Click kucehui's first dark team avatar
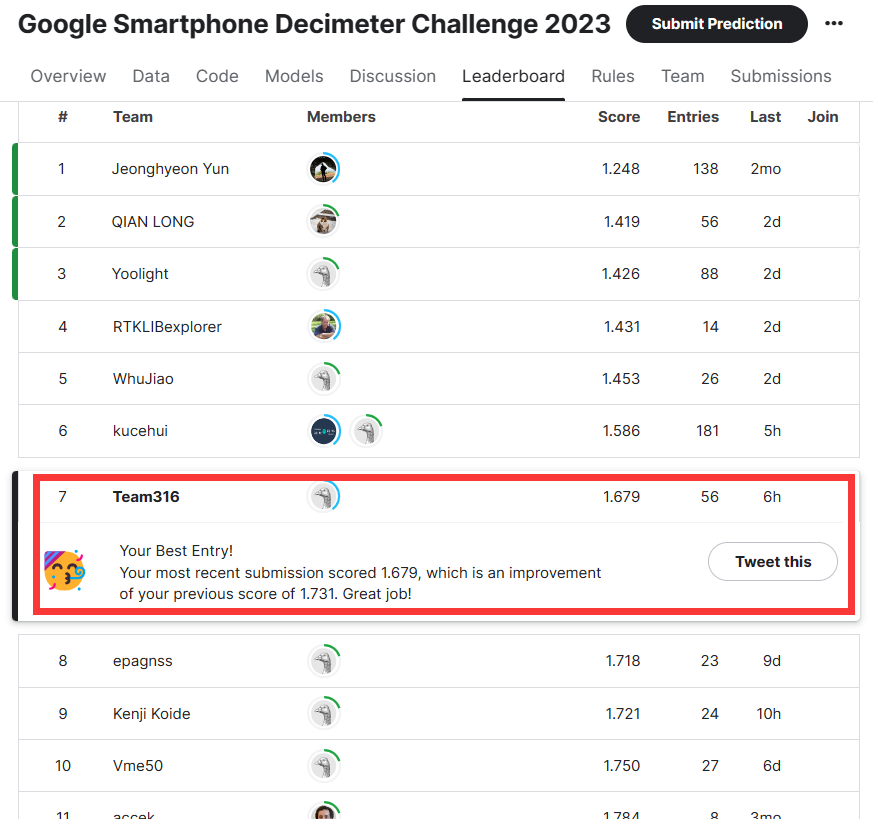 [323, 431]
